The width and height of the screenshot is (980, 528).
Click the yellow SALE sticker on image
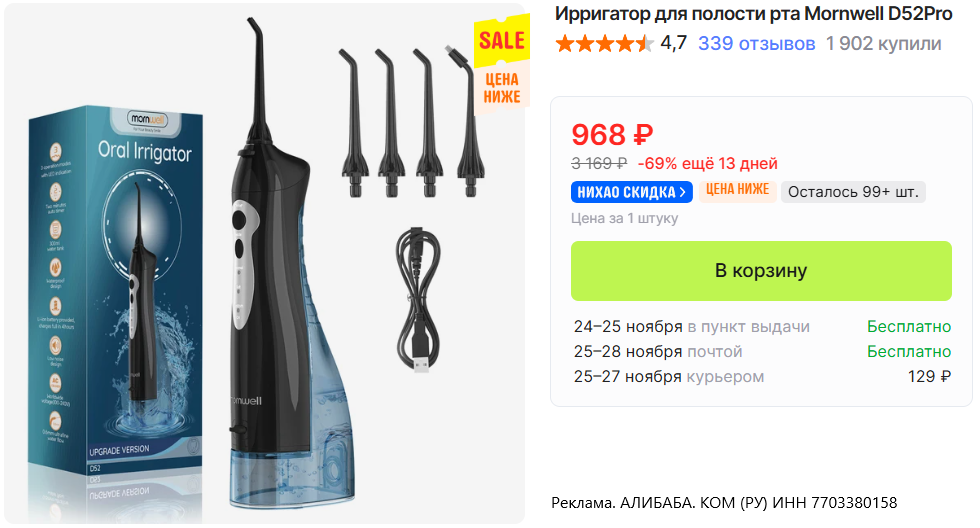point(502,41)
